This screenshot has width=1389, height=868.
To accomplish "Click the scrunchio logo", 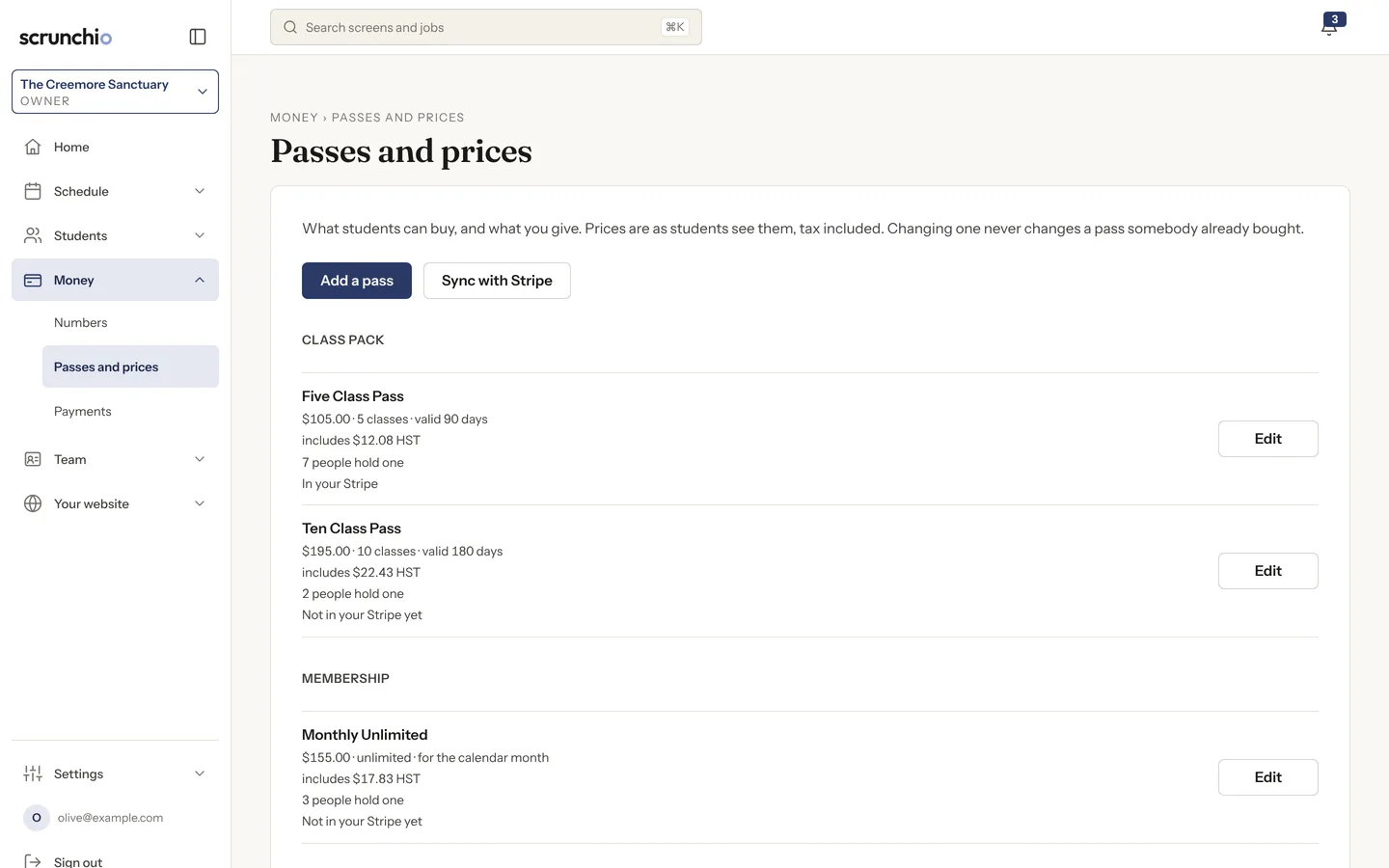I will coord(66,37).
